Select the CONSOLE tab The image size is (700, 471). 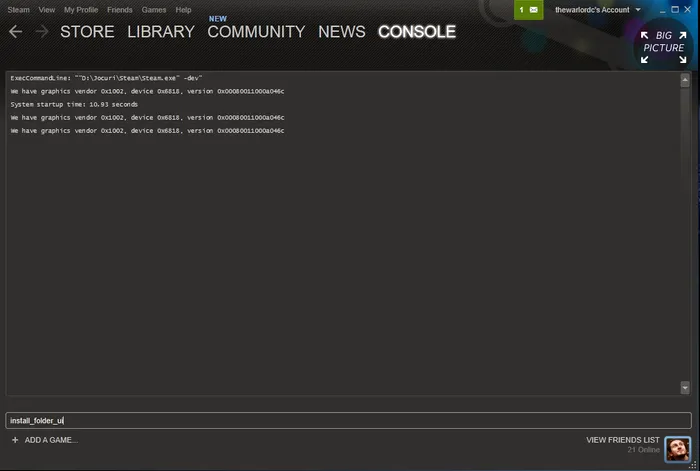click(x=417, y=32)
